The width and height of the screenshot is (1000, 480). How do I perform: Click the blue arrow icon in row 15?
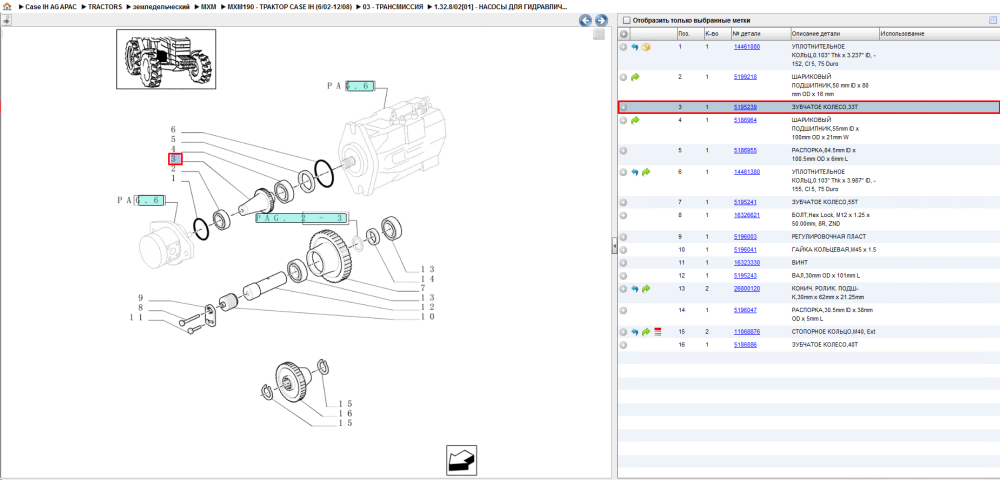(x=635, y=332)
